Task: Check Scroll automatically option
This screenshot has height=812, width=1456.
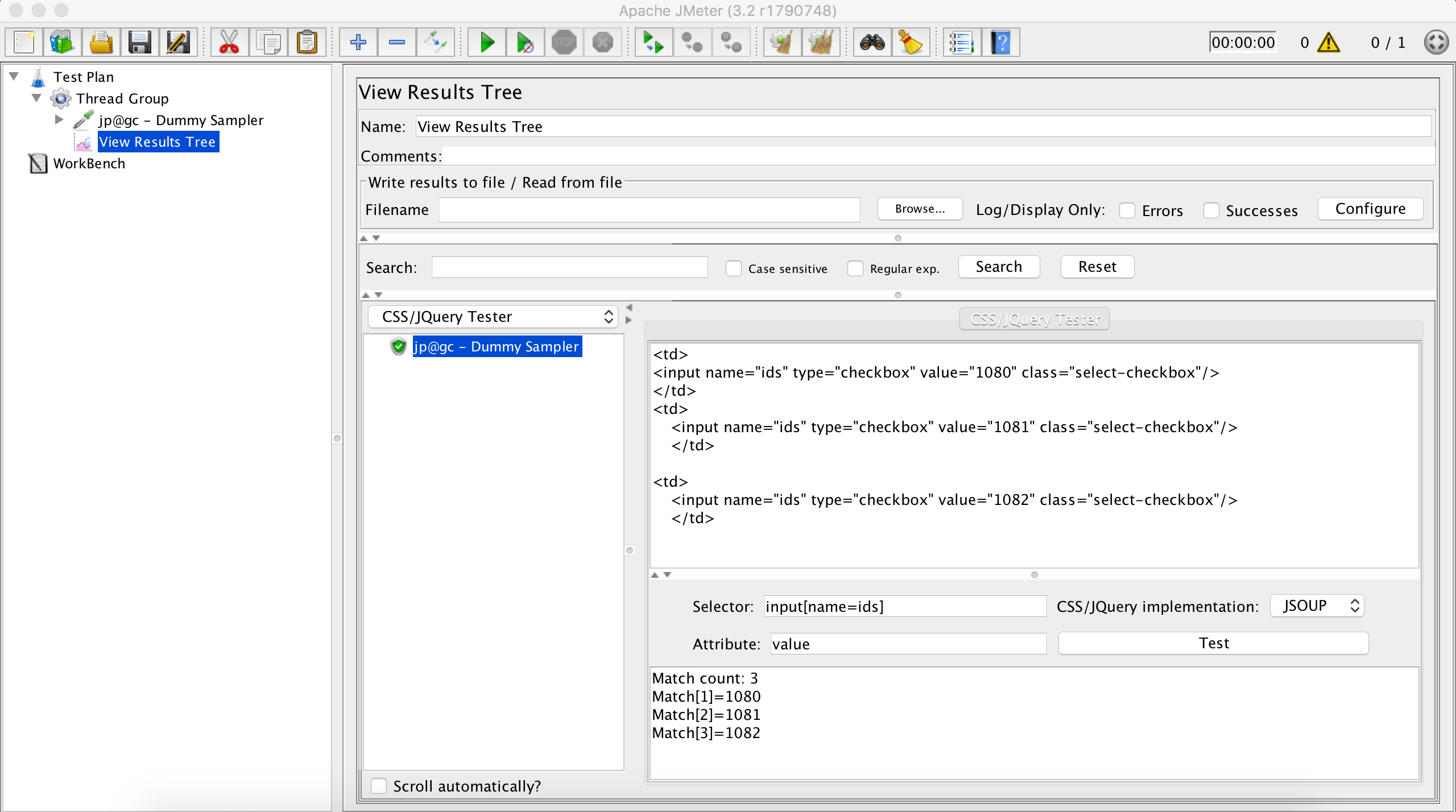Action: tap(379, 786)
